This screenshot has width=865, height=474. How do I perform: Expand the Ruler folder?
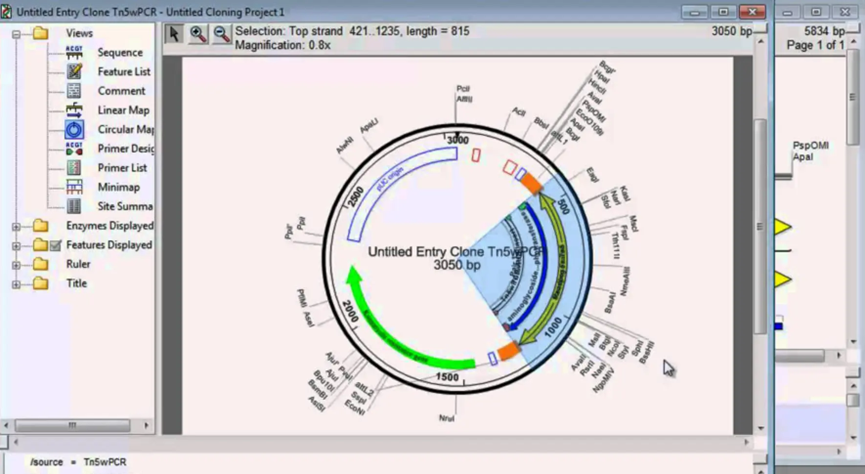pos(17,264)
